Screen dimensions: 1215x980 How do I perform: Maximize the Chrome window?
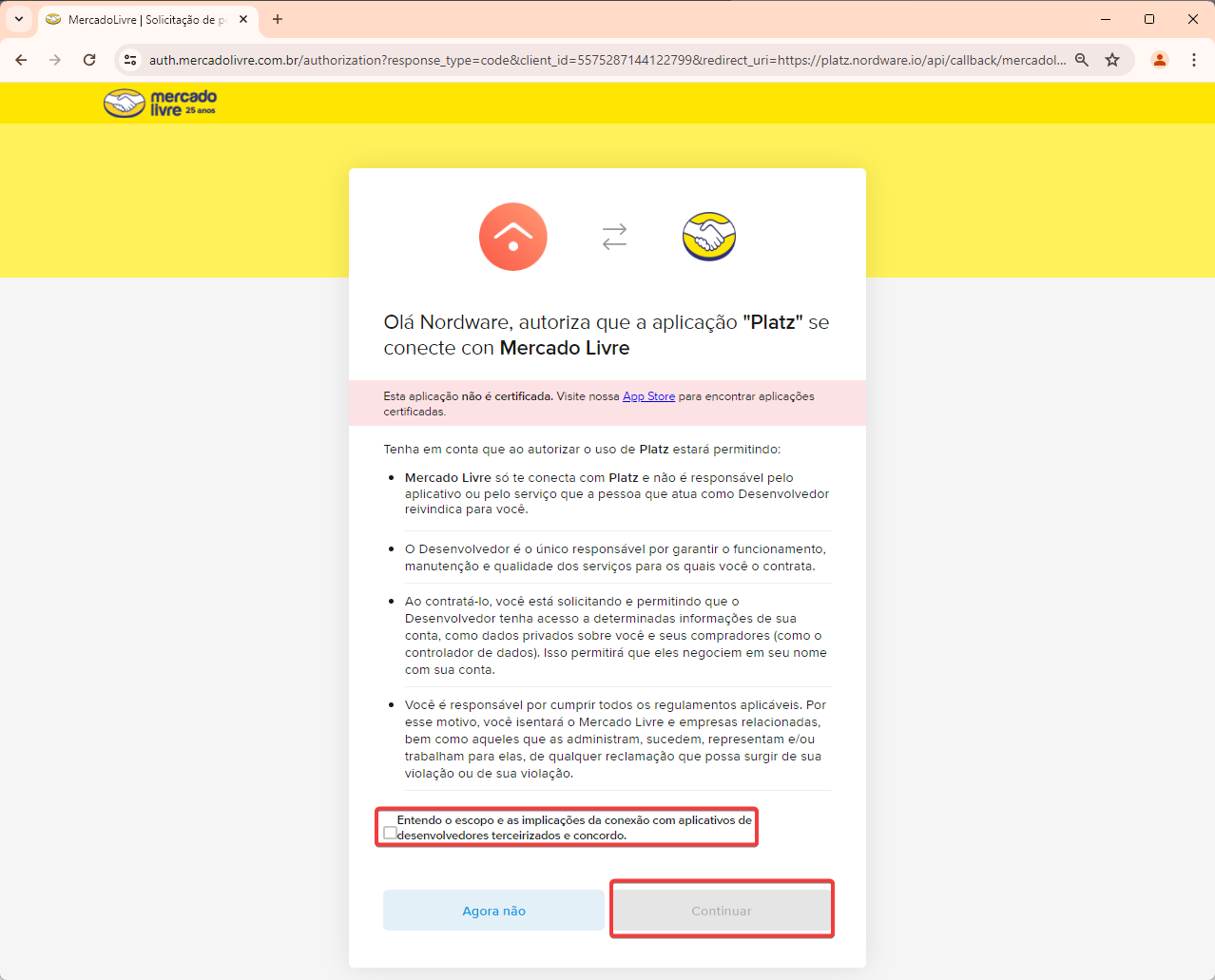tap(1149, 19)
